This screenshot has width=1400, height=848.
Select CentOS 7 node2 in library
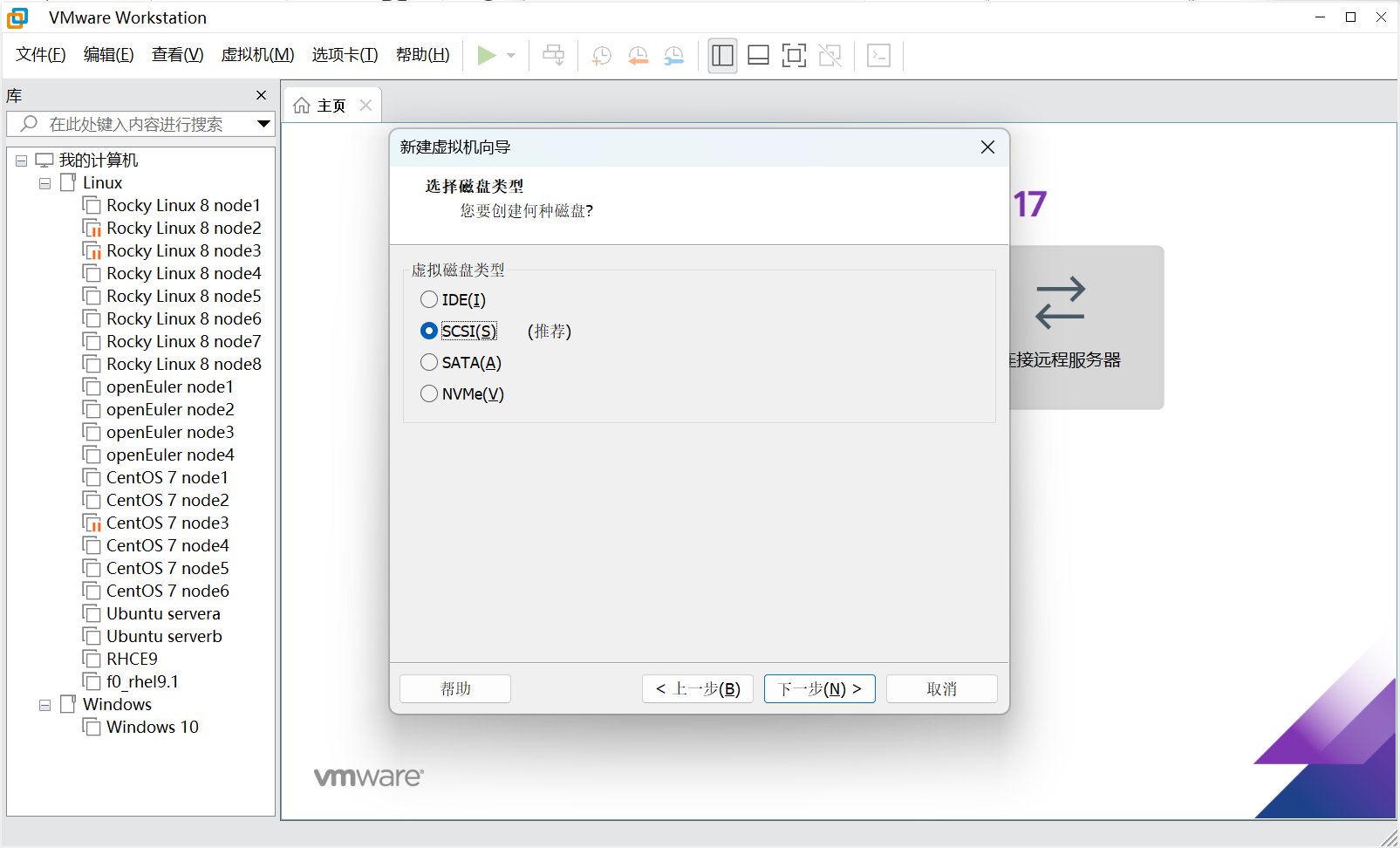pyautogui.click(x=167, y=500)
